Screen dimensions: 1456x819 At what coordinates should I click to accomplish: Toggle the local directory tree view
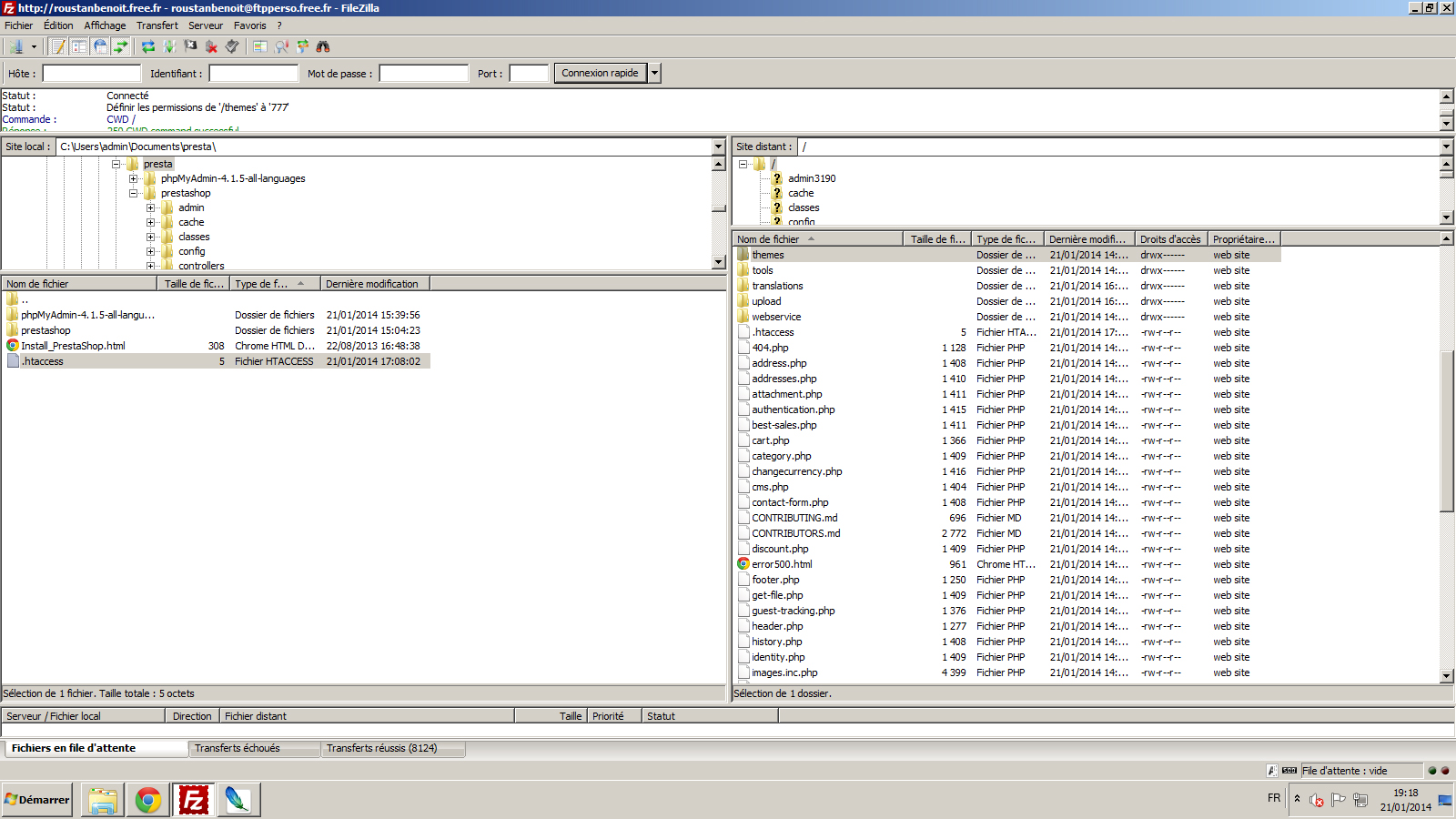[79, 46]
